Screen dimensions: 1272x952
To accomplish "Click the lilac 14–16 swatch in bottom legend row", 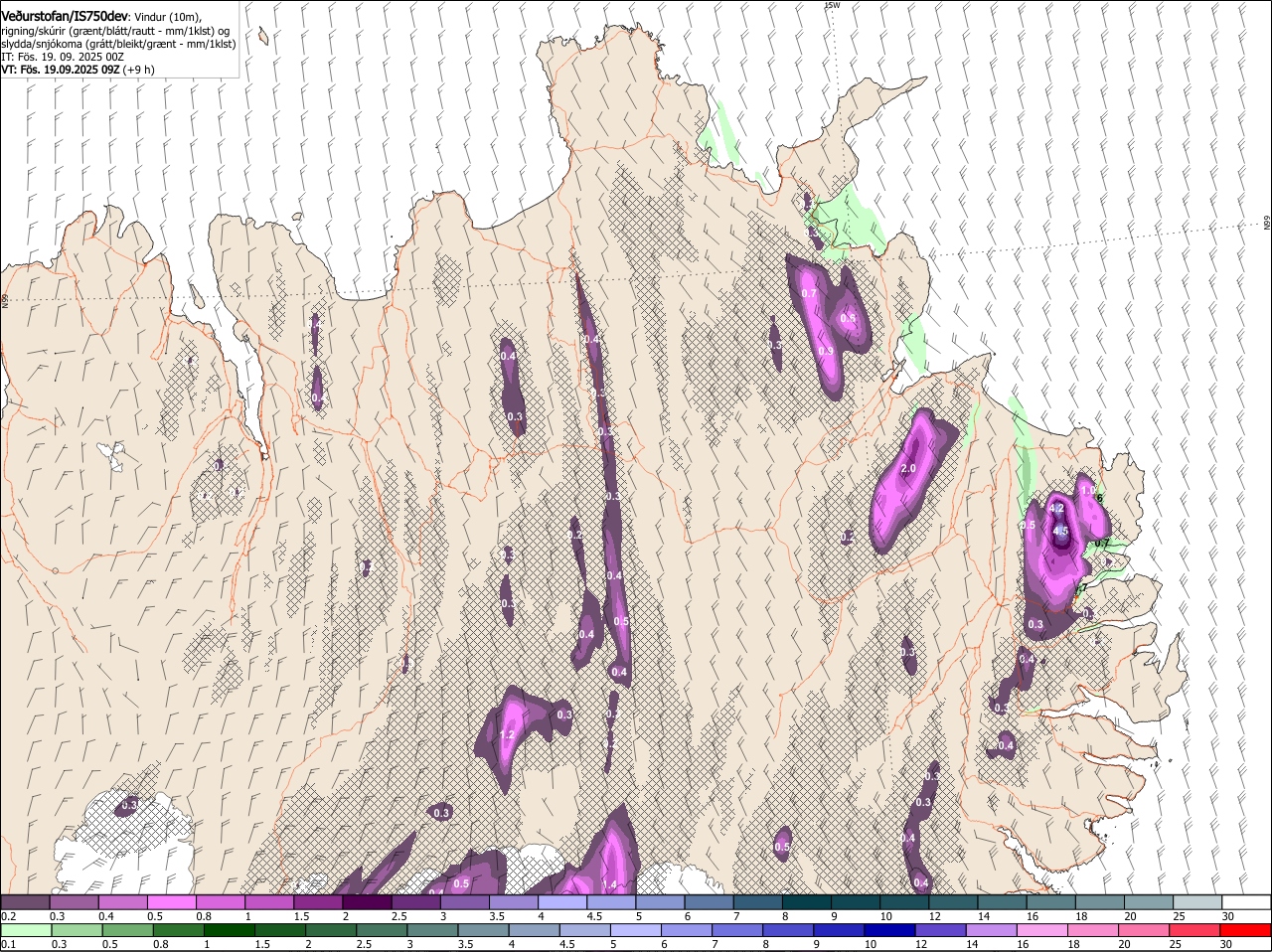I will click(992, 930).
